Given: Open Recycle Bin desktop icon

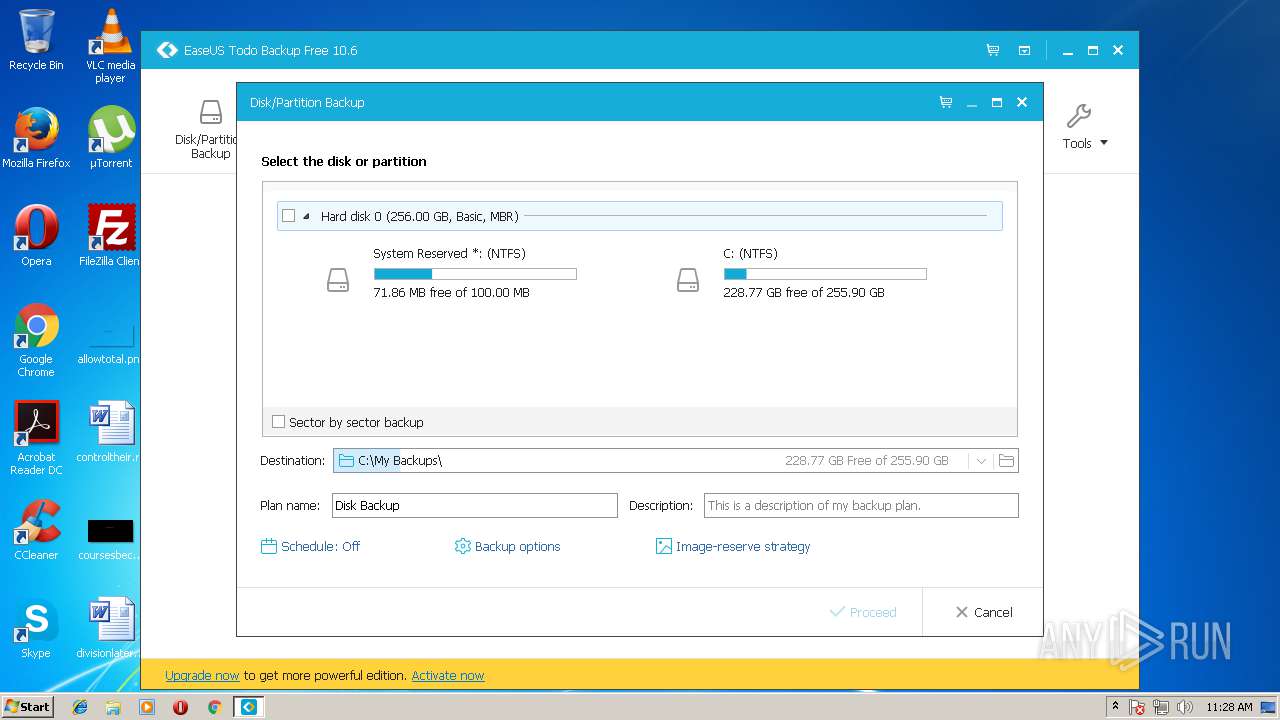Looking at the screenshot, I should (x=36, y=40).
